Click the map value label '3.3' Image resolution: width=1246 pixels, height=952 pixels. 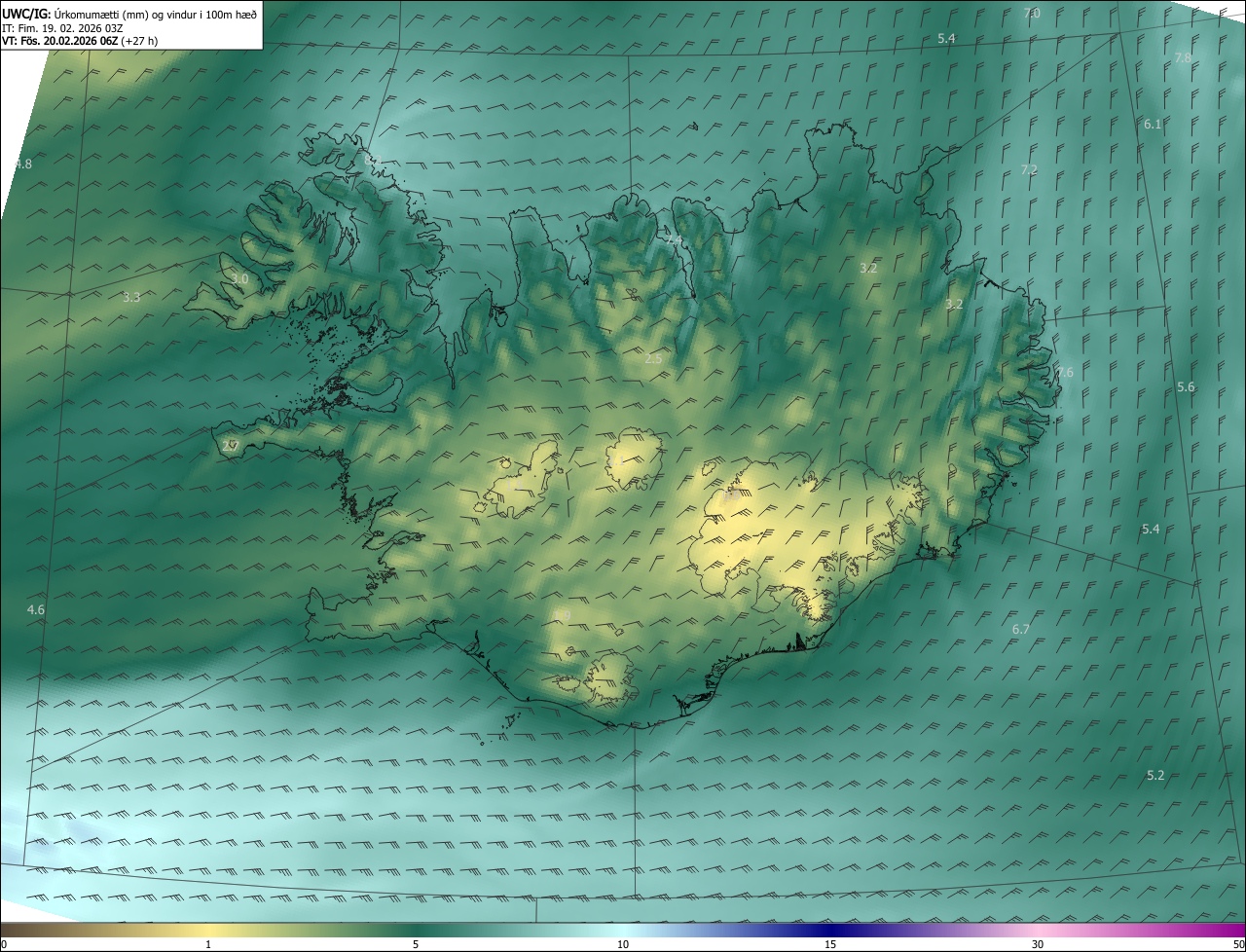131,297
